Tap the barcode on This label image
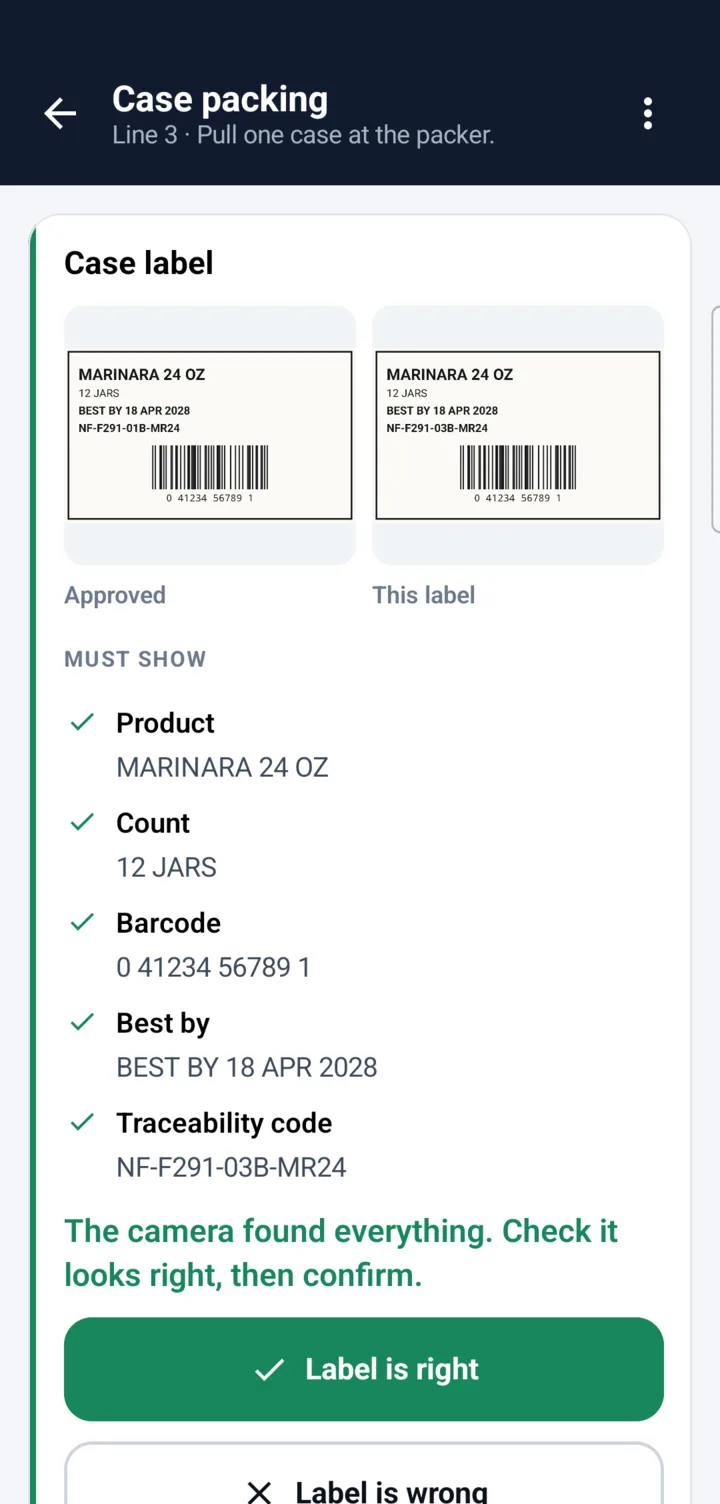The image size is (720, 1504). click(x=518, y=467)
